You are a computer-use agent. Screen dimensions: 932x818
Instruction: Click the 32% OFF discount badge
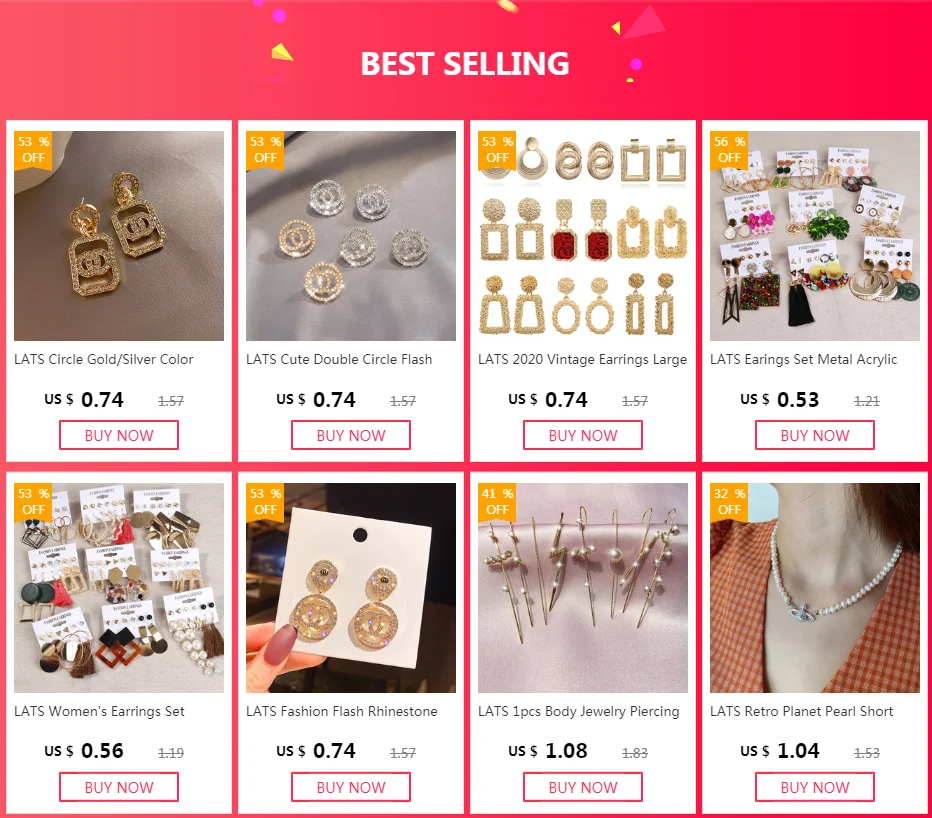point(729,502)
